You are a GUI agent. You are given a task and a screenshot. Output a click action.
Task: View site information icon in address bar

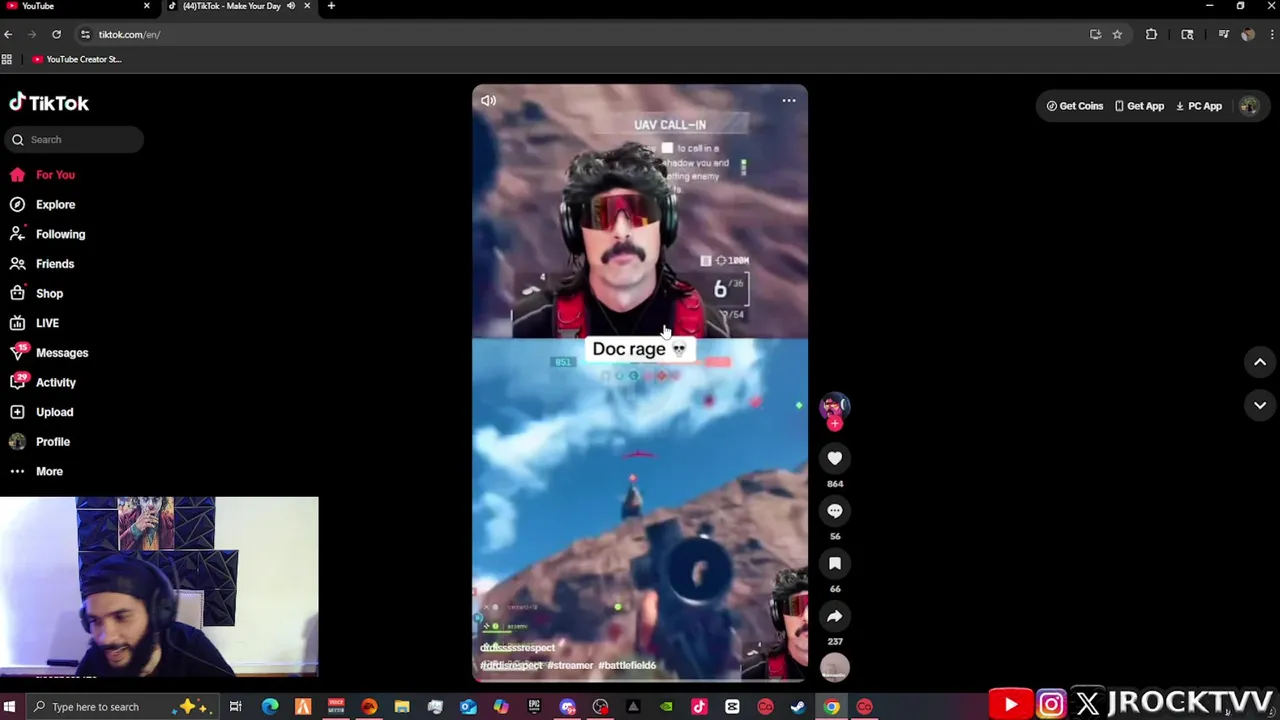point(86,34)
